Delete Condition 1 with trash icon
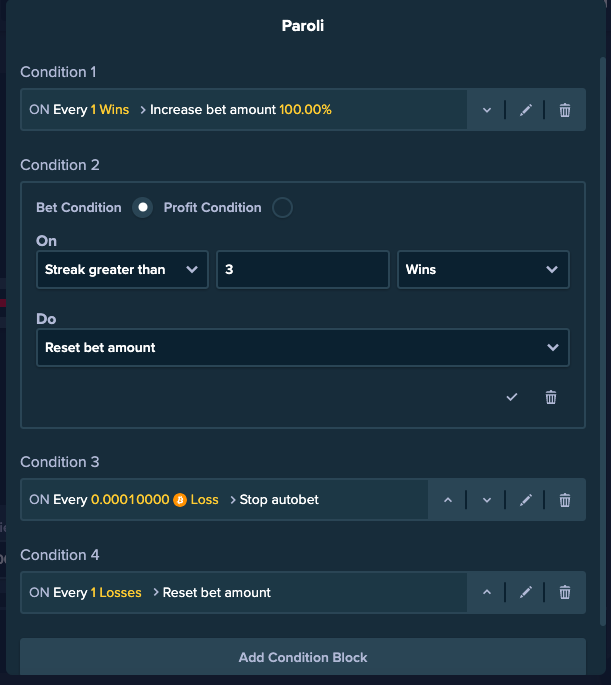Screen dimensions: 611x685 tap(565, 110)
